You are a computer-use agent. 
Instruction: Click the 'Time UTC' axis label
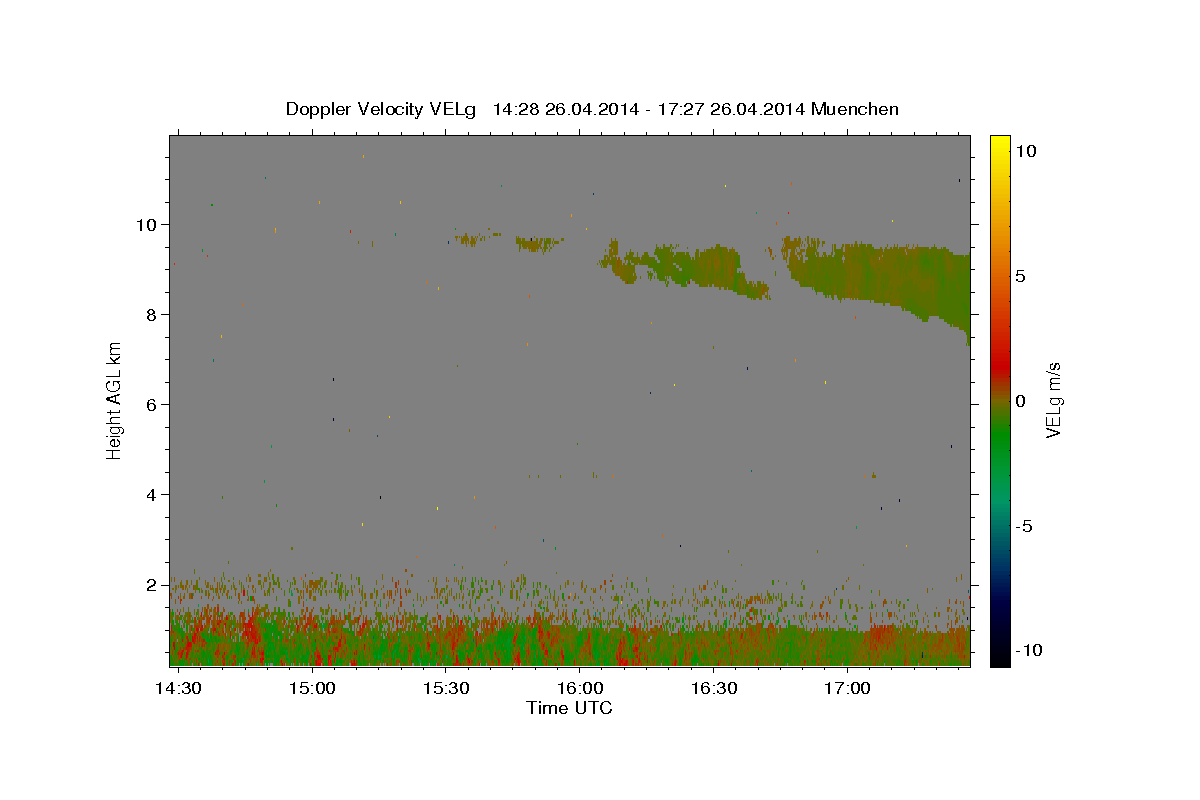[x=569, y=708]
